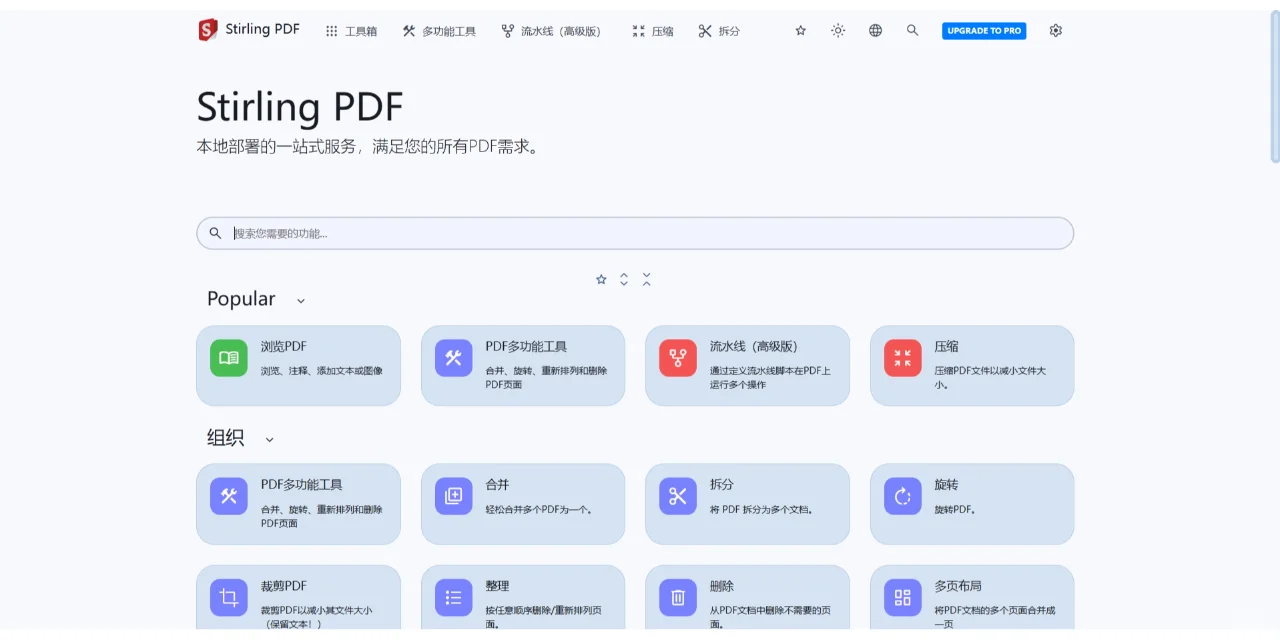Click the Stirling PDF logo icon
The width and height of the screenshot is (1280, 640).
point(207,30)
